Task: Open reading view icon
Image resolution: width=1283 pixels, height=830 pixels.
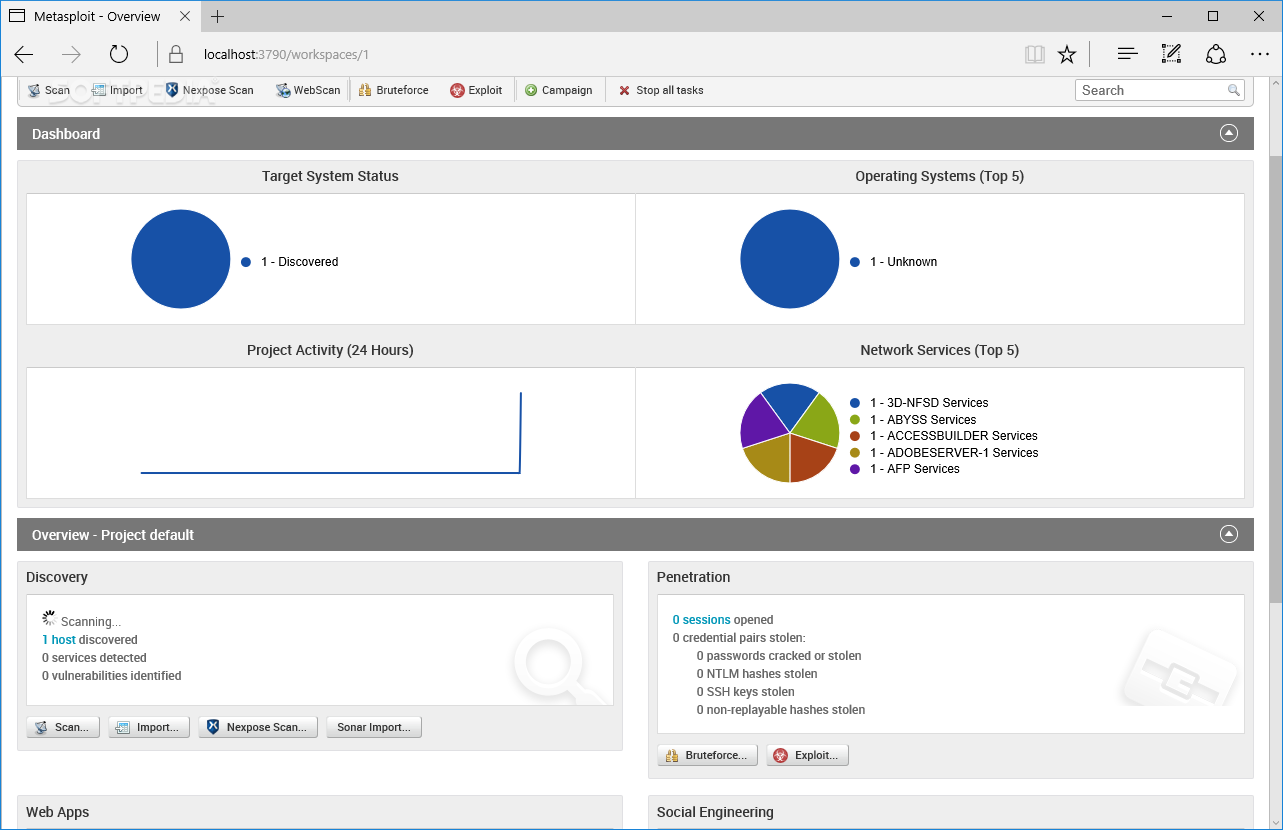Action: [1035, 55]
